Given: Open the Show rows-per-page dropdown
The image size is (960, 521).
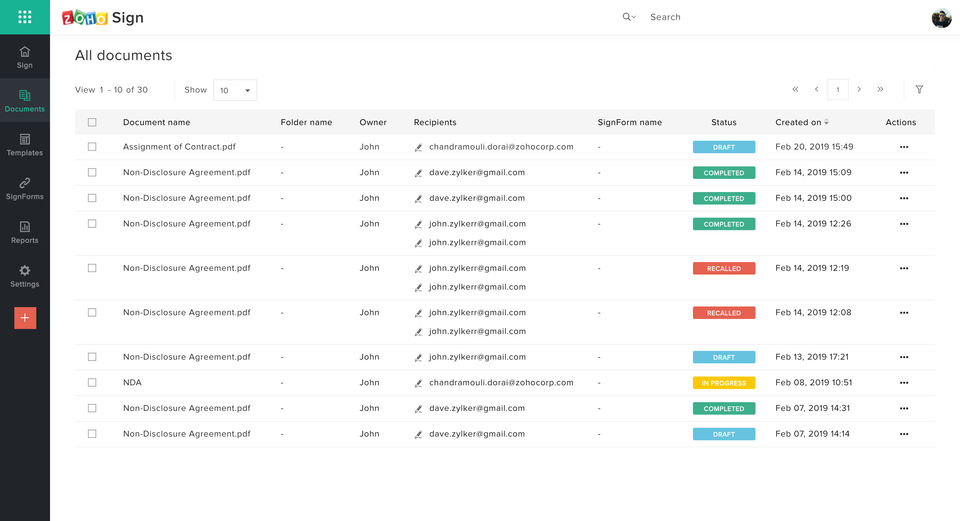Looking at the screenshot, I should click(235, 90).
